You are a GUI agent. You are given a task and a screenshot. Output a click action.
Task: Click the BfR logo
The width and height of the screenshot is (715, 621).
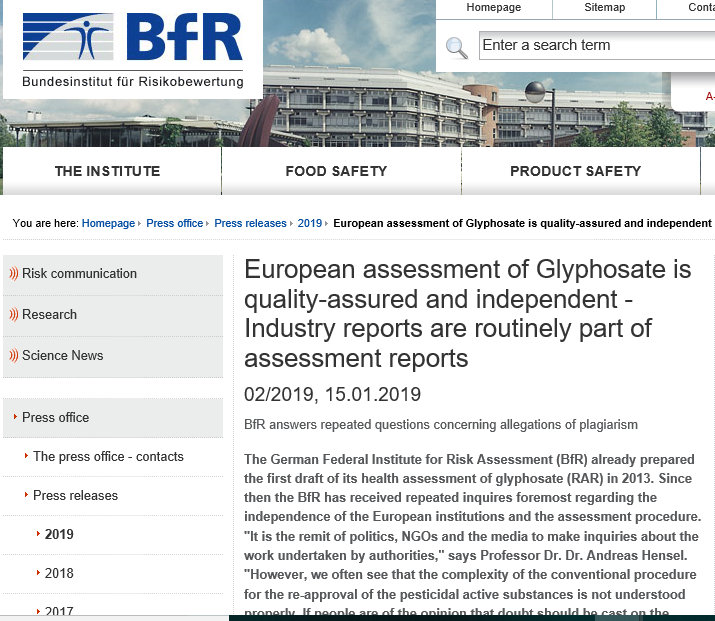tap(133, 48)
